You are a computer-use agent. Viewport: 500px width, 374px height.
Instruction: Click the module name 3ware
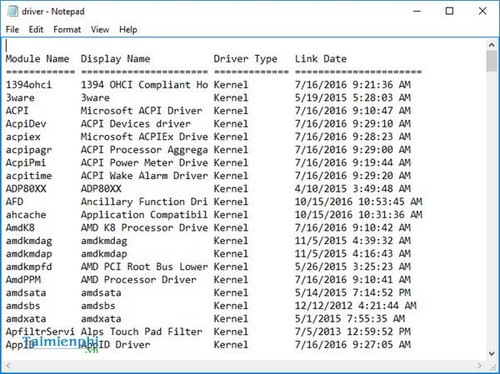tap(20, 98)
